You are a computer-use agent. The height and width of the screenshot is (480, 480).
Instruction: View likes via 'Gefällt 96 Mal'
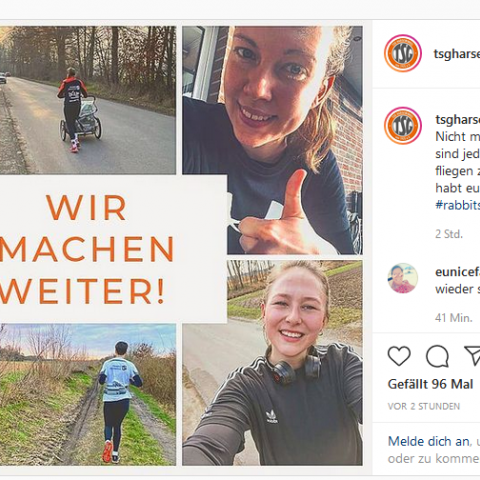click(x=430, y=384)
